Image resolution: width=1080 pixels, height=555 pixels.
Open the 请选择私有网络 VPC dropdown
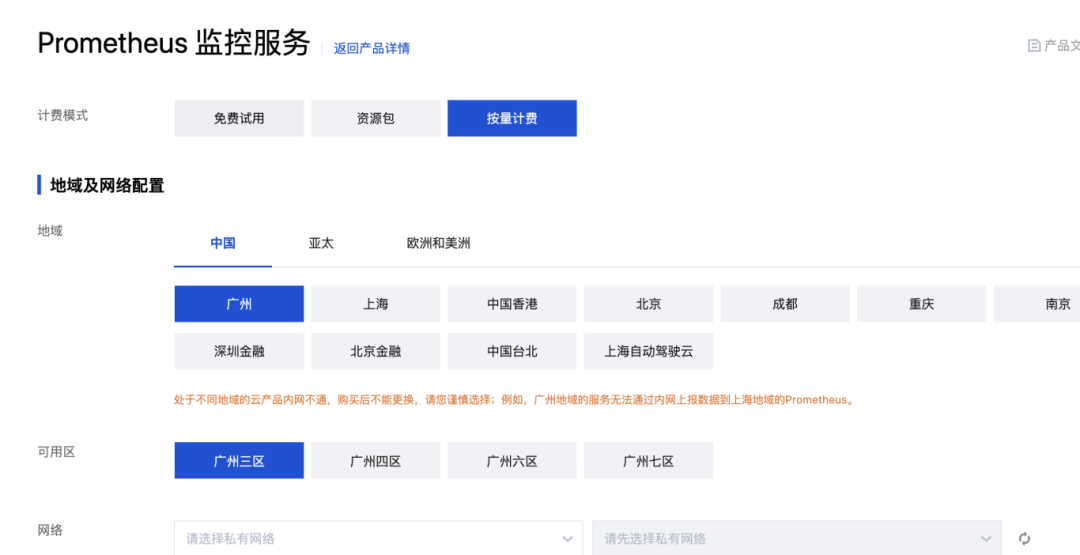378,538
